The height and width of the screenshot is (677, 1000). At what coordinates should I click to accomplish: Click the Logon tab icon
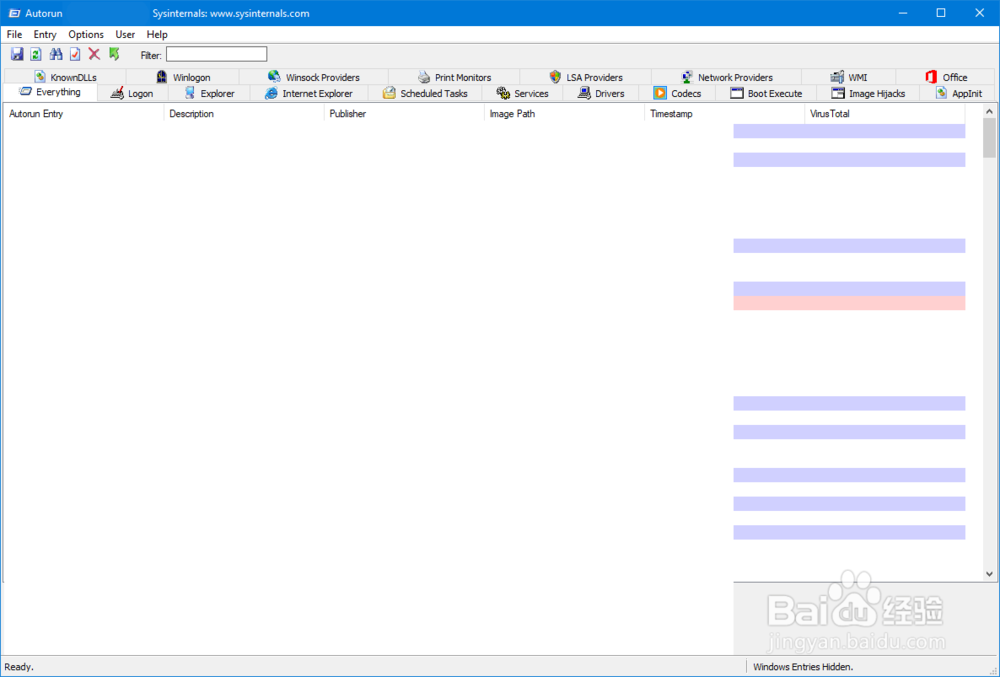point(117,93)
